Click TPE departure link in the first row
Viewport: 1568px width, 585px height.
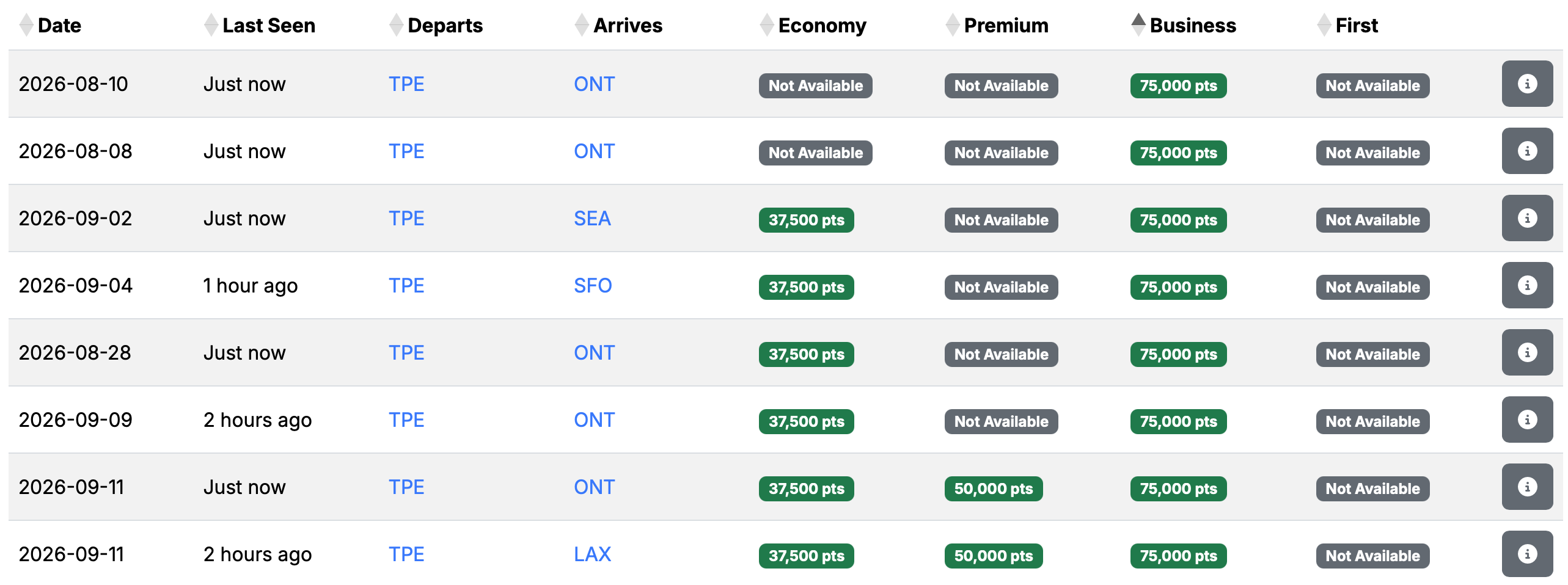(406, 84)
